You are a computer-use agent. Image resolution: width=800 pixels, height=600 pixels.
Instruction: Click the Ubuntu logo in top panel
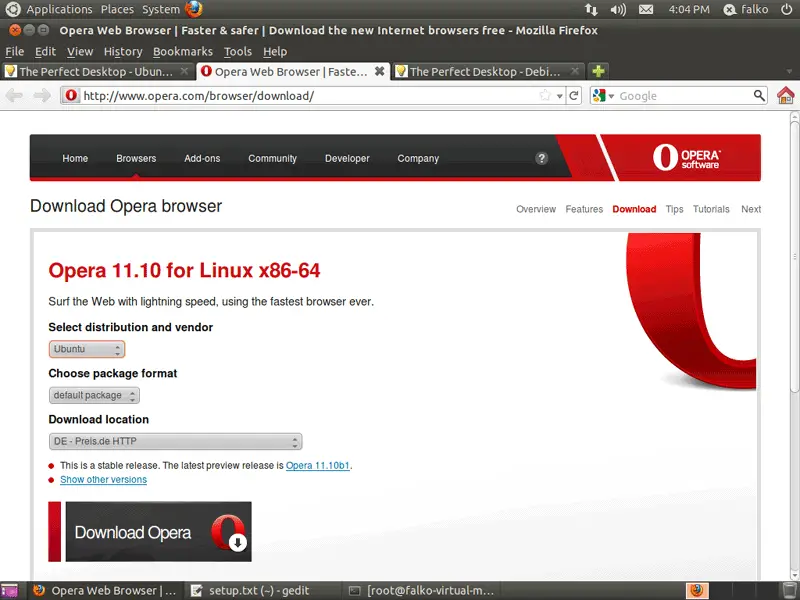12,9
